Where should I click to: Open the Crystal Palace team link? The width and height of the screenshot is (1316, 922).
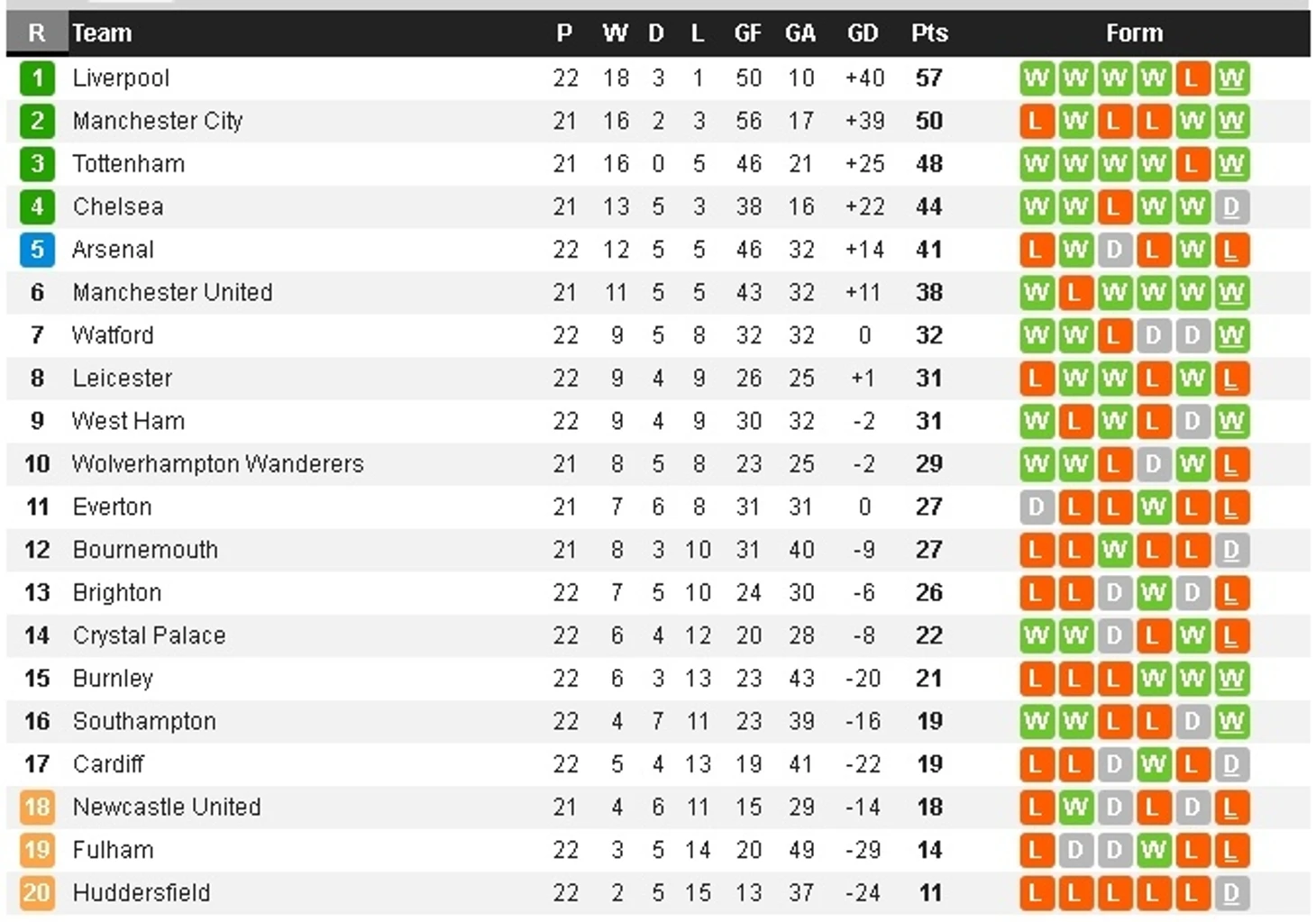tap(149, 635)
